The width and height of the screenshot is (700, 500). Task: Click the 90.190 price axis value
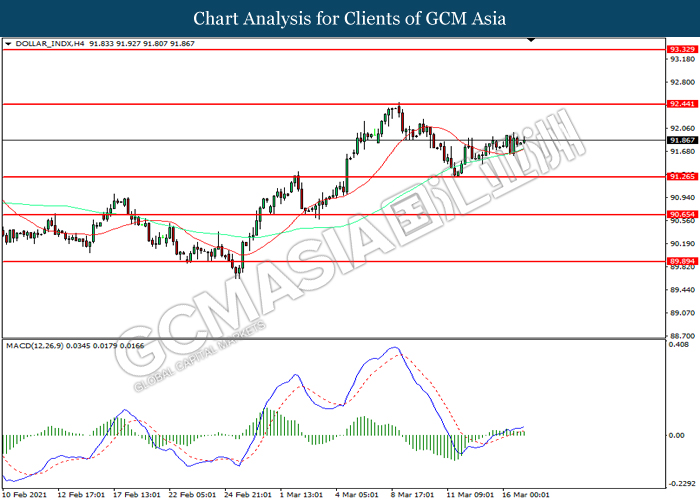click(x=683, y=244)
